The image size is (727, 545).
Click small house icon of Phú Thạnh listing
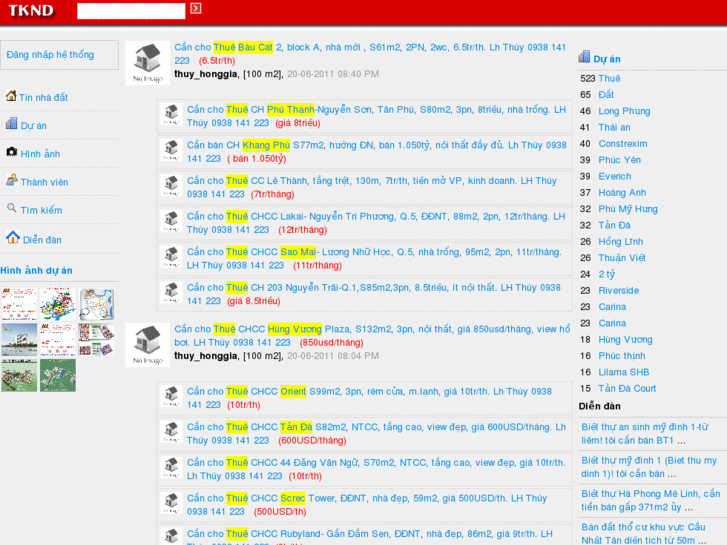[x=171, y=114]
